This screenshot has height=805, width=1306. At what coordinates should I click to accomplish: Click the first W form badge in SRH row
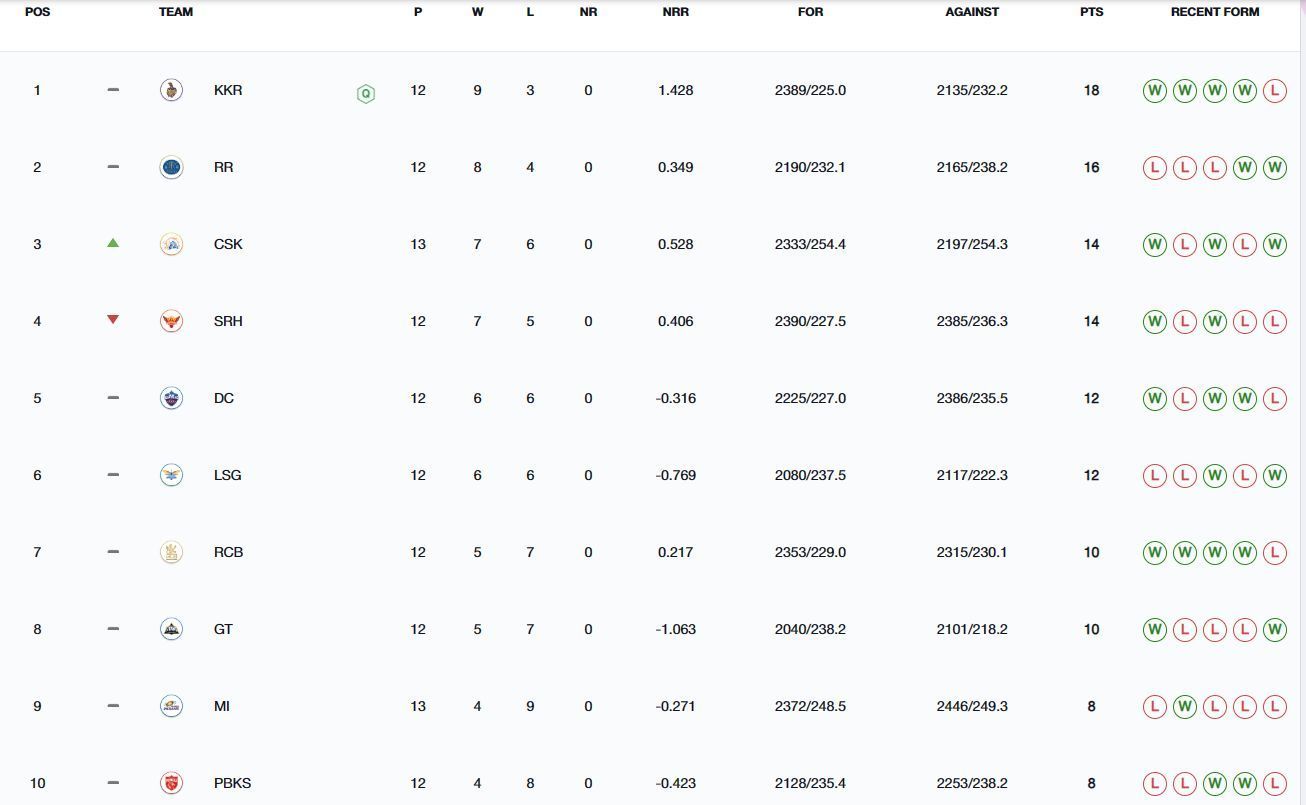click(x=1154, y=322)
